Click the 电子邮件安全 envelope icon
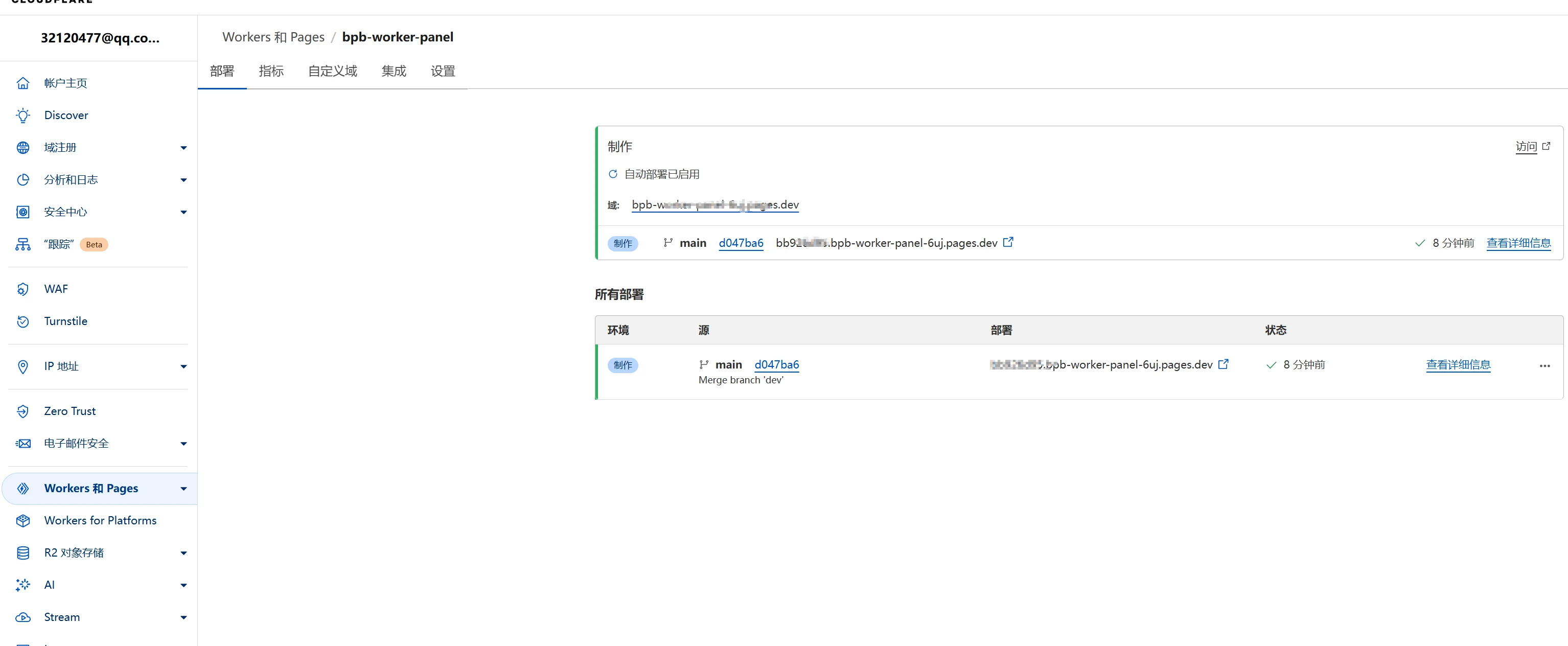The image size is (1568, 646). click(22, 443)
